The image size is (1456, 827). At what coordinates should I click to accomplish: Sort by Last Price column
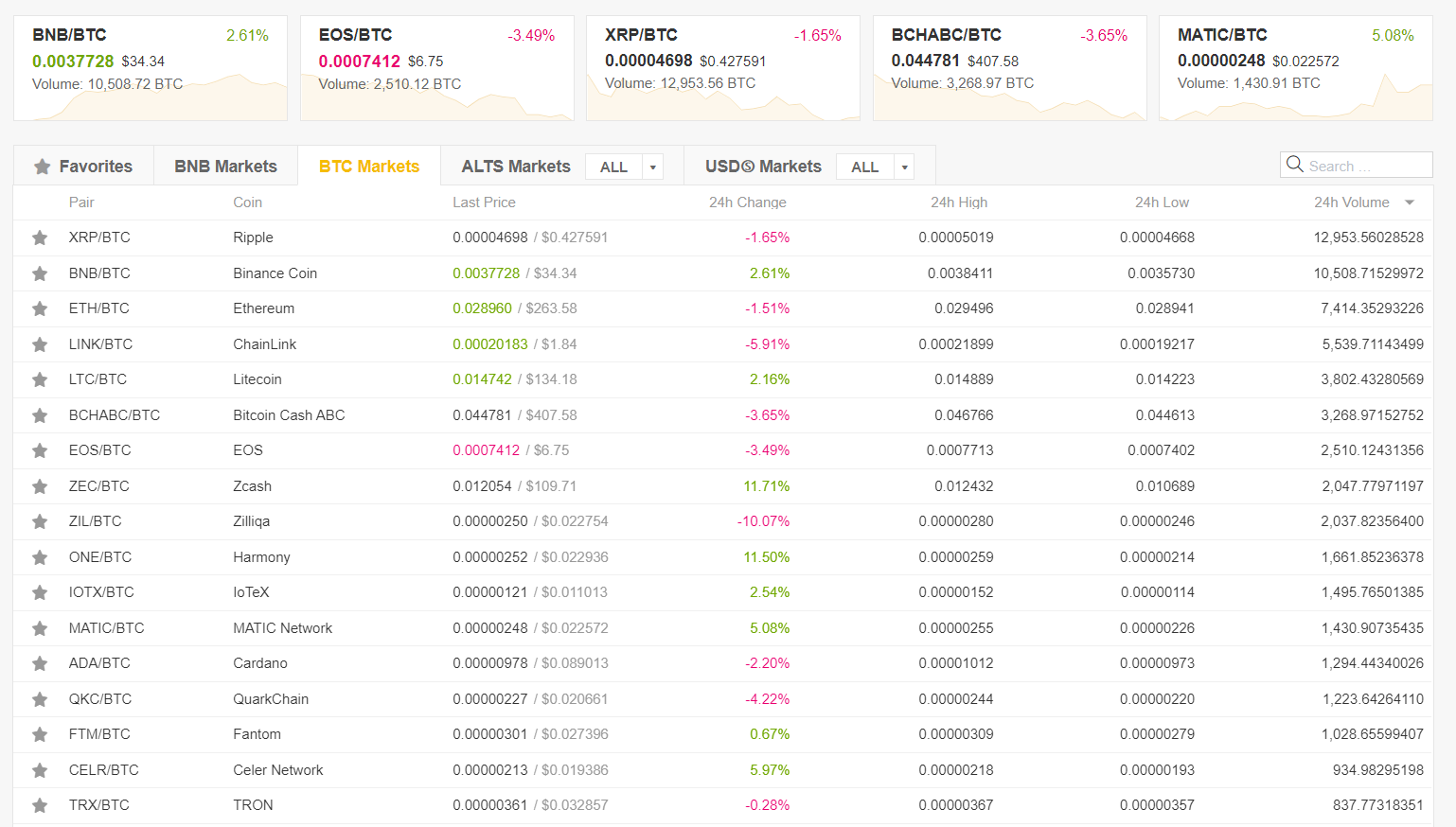(484, 202)
